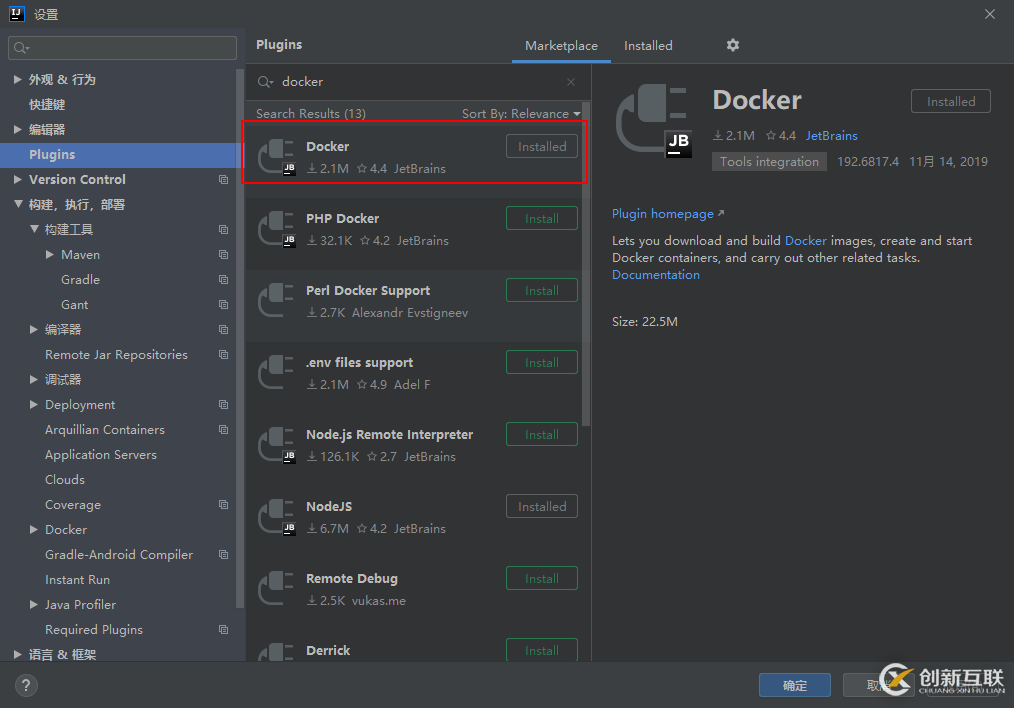1014x708 pixels.
Task: Click the NodeJS plugin icon
Action: 277,517
